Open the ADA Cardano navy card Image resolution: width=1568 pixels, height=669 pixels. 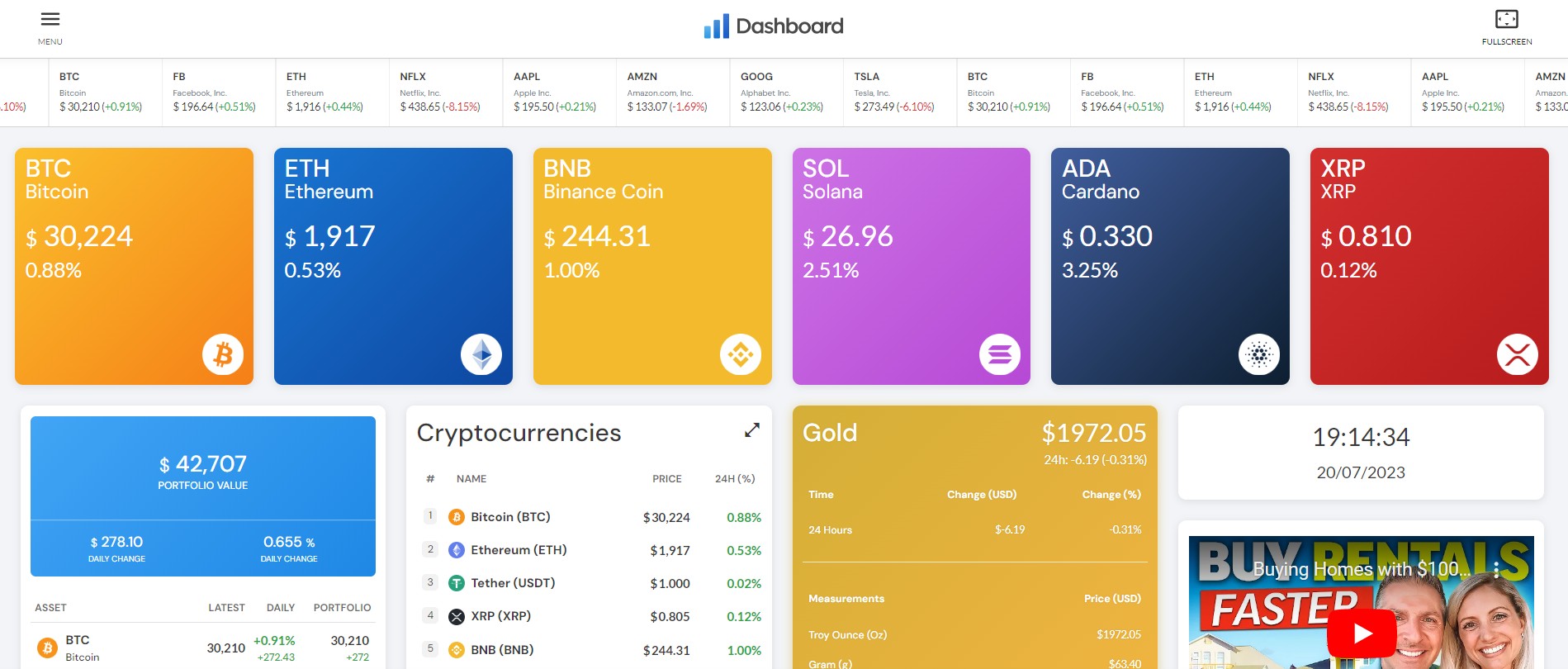[1170, 266]
